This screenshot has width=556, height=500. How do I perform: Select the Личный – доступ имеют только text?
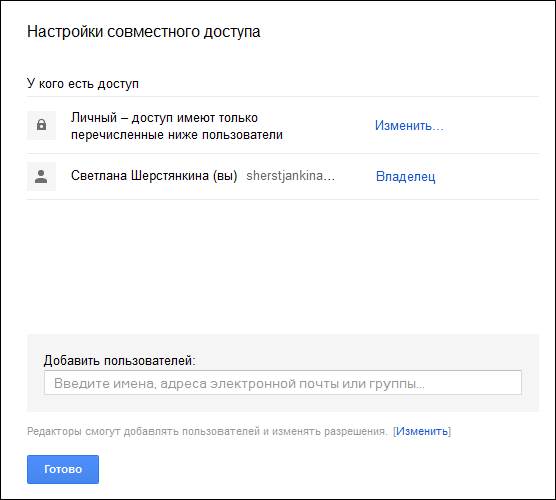pos(165,117)
